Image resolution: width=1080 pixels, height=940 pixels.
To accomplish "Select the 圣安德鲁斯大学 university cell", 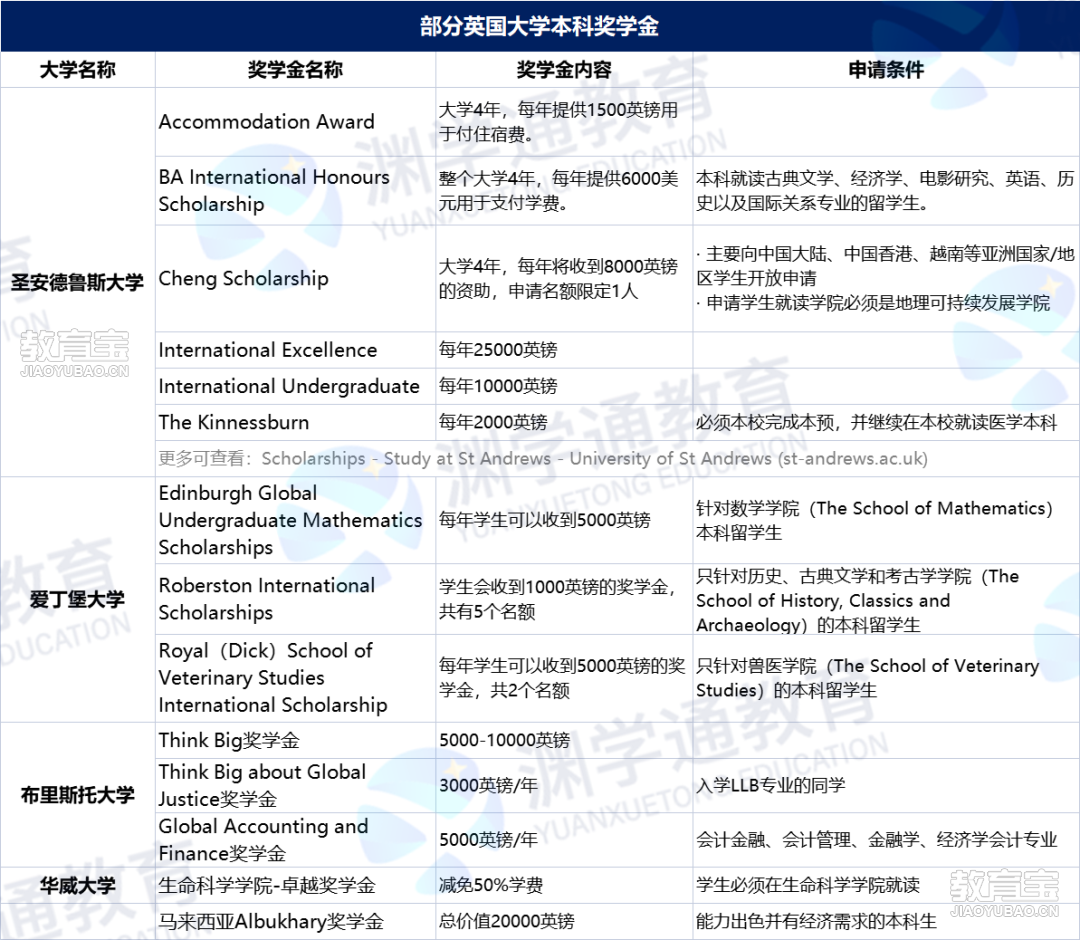I will click(78, 282).
